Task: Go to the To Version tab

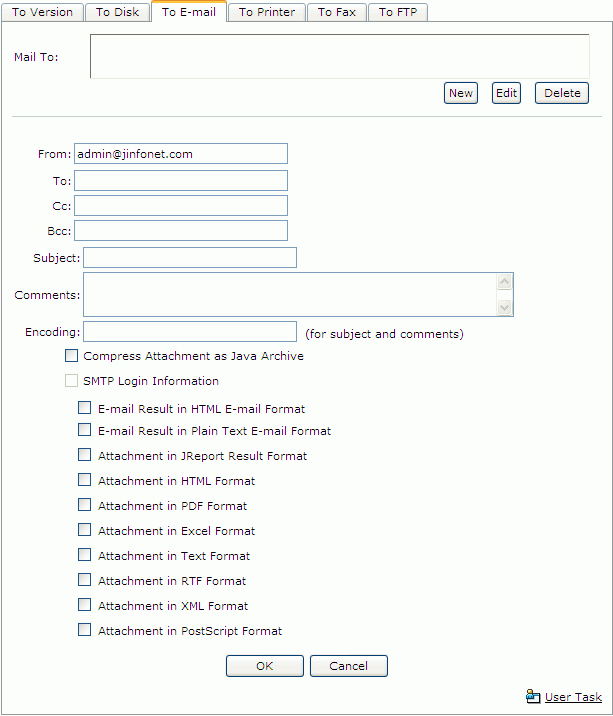Action: pos(42,12)
